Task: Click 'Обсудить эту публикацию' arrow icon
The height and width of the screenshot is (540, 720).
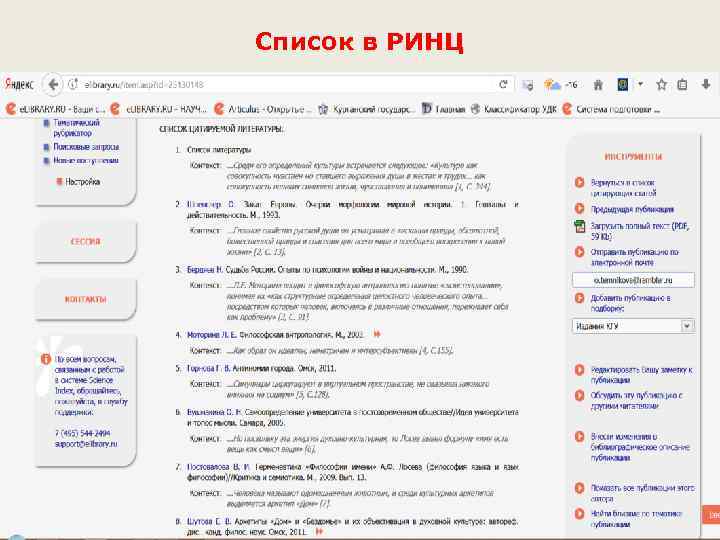Action: [x=579, y=395]
